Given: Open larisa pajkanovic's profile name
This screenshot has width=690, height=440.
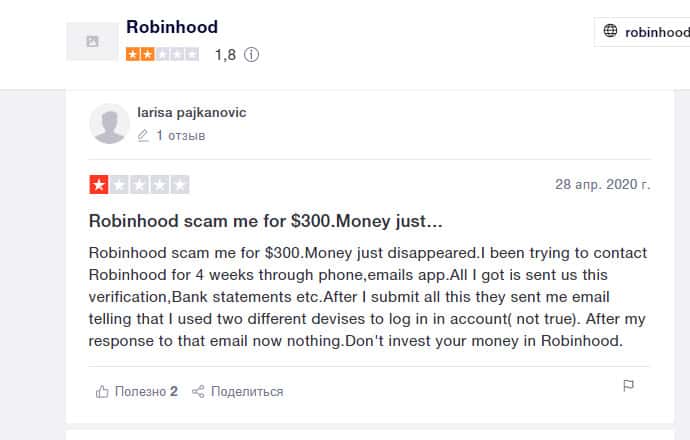Looking at the screenshot, I should point(191,112).
